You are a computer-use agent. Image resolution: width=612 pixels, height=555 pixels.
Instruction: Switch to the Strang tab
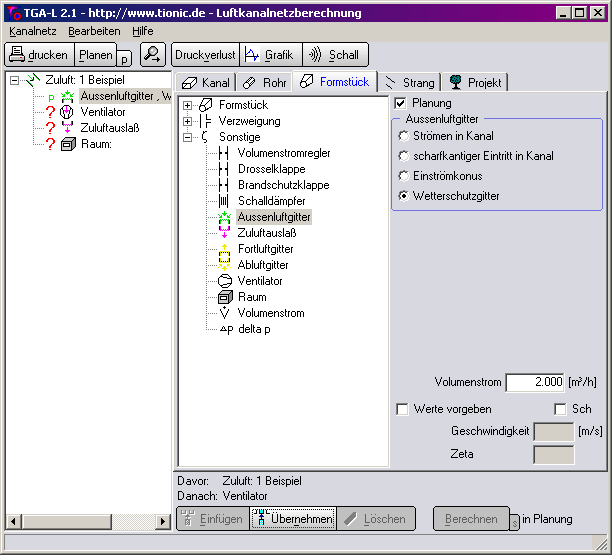click(x=411, y=82)
